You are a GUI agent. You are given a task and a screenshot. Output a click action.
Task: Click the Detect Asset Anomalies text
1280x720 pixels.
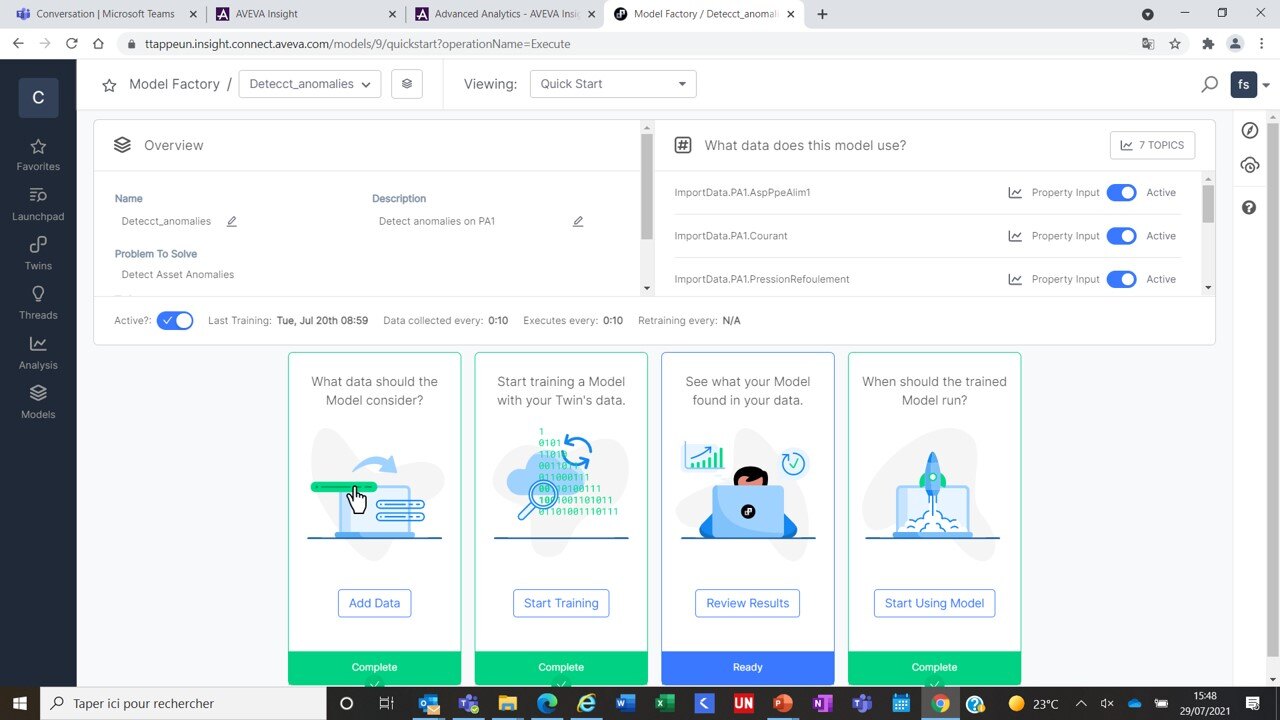pyautogui.click(x=178, y=274)
